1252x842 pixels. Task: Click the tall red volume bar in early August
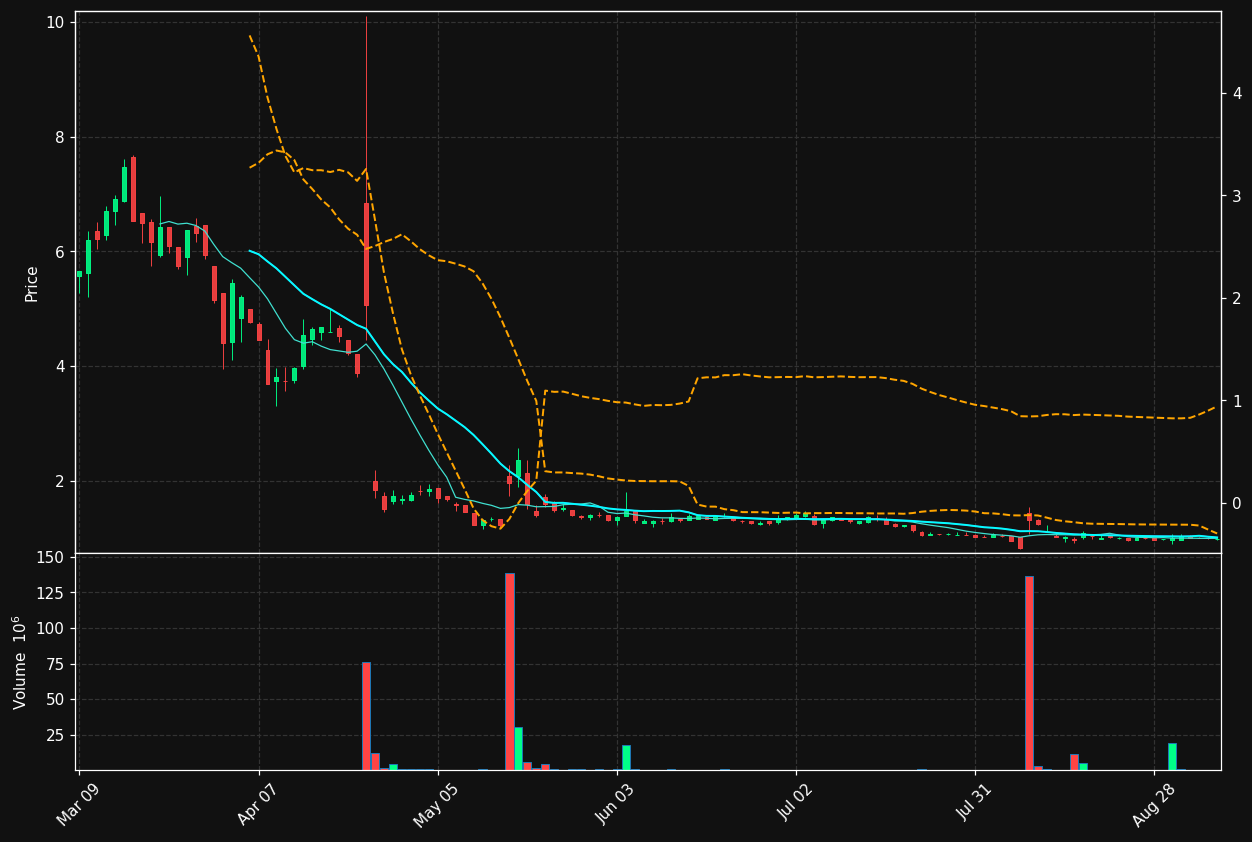pos(1029,673)
